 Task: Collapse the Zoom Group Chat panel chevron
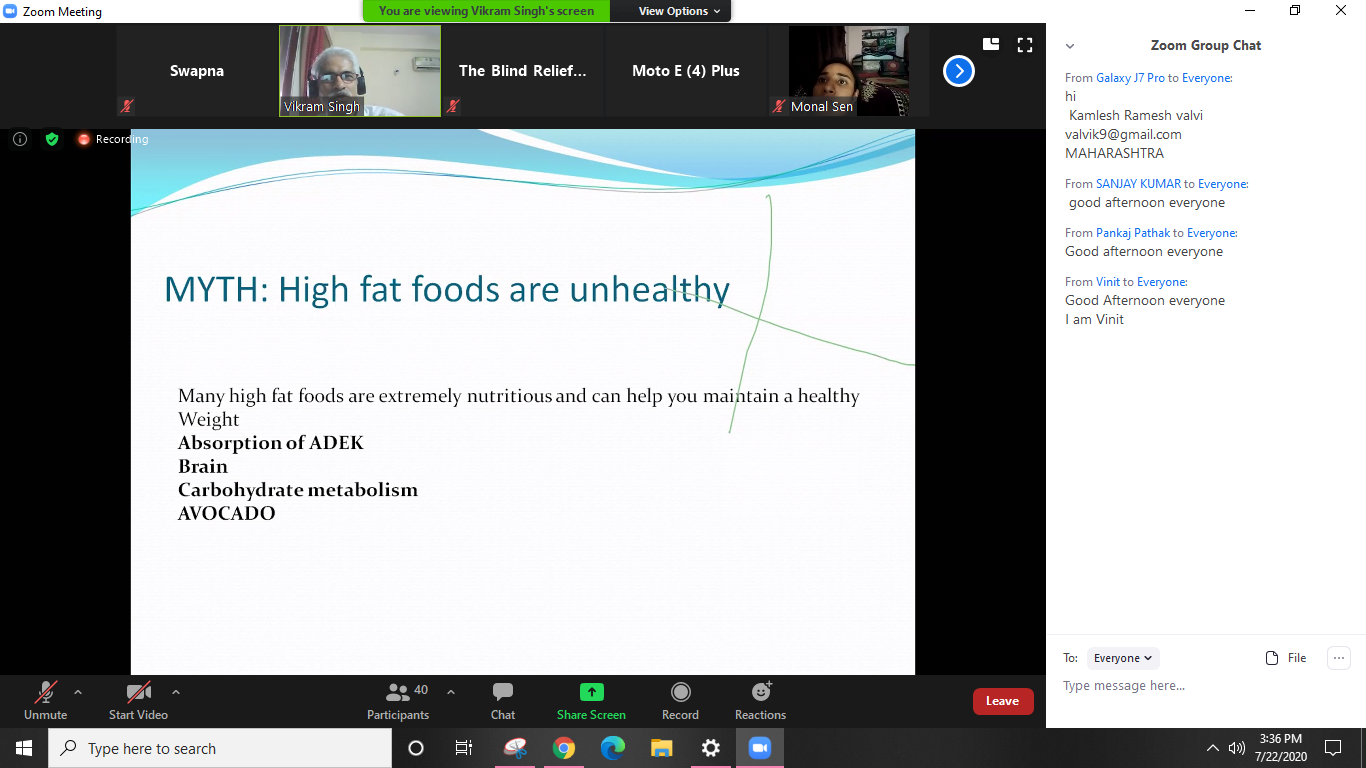click(1070, 46)
